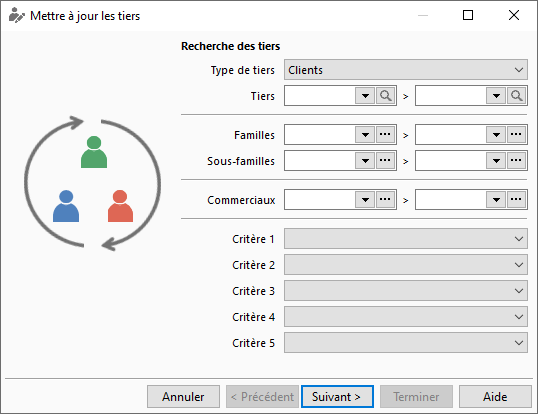
Task: Open the Critère 2 dropdown
Action: pyautogui.click(x=406, y=265)
